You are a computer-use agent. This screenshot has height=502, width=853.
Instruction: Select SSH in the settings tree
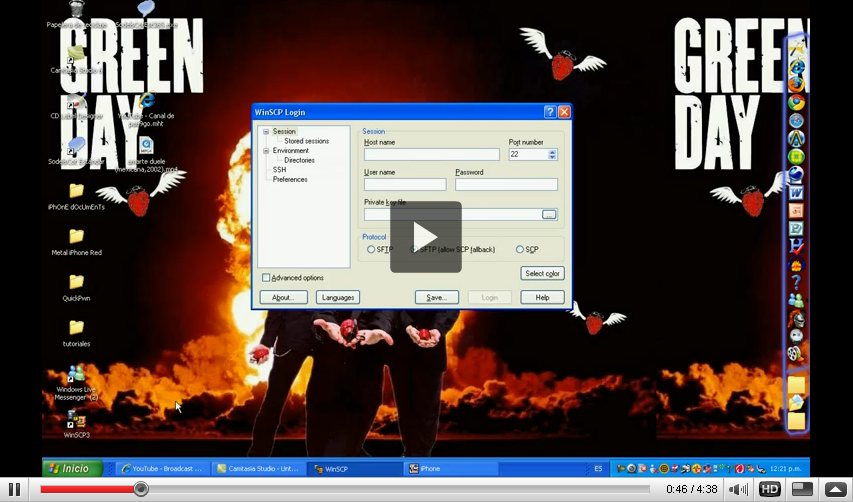(x=280, y=170)
